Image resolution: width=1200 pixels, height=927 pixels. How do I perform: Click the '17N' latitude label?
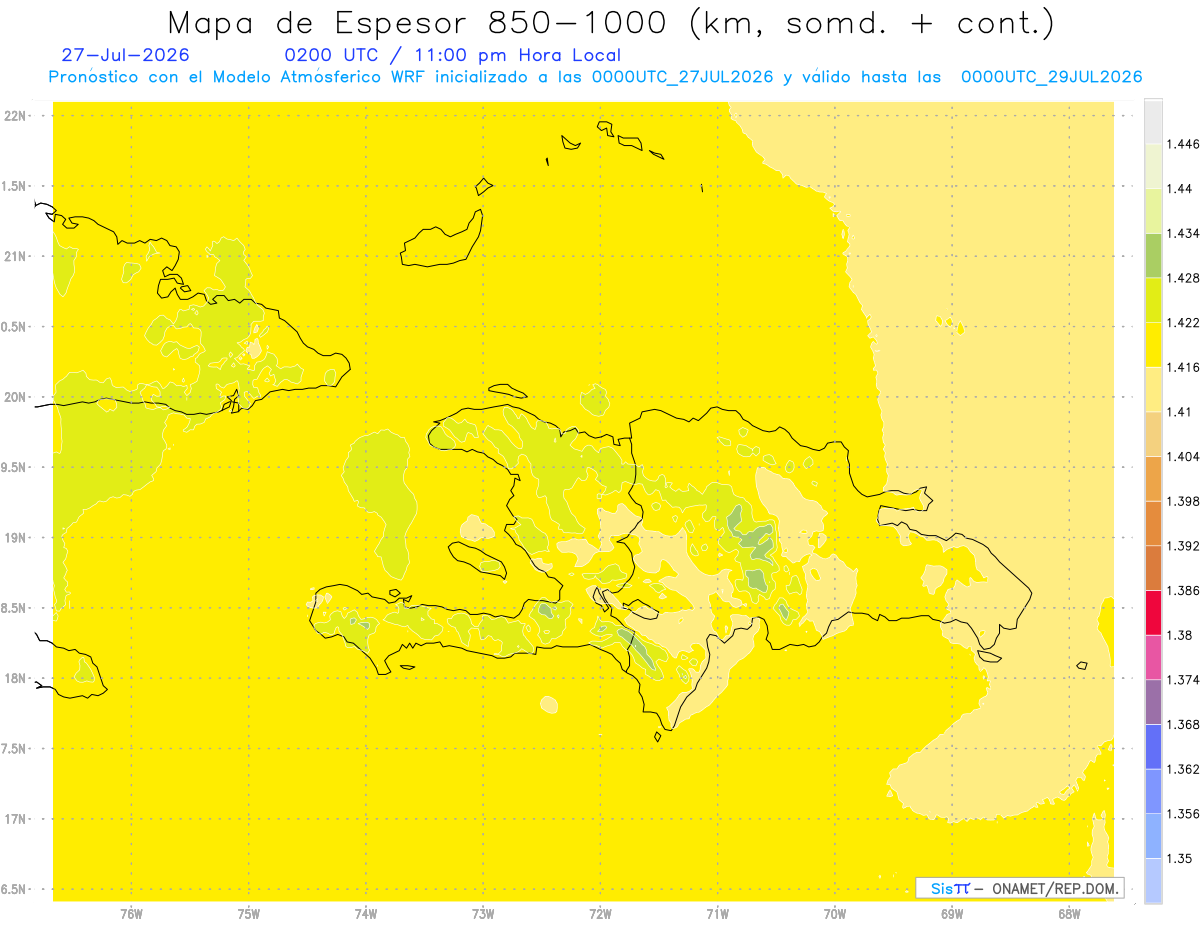tap(16, 819)
